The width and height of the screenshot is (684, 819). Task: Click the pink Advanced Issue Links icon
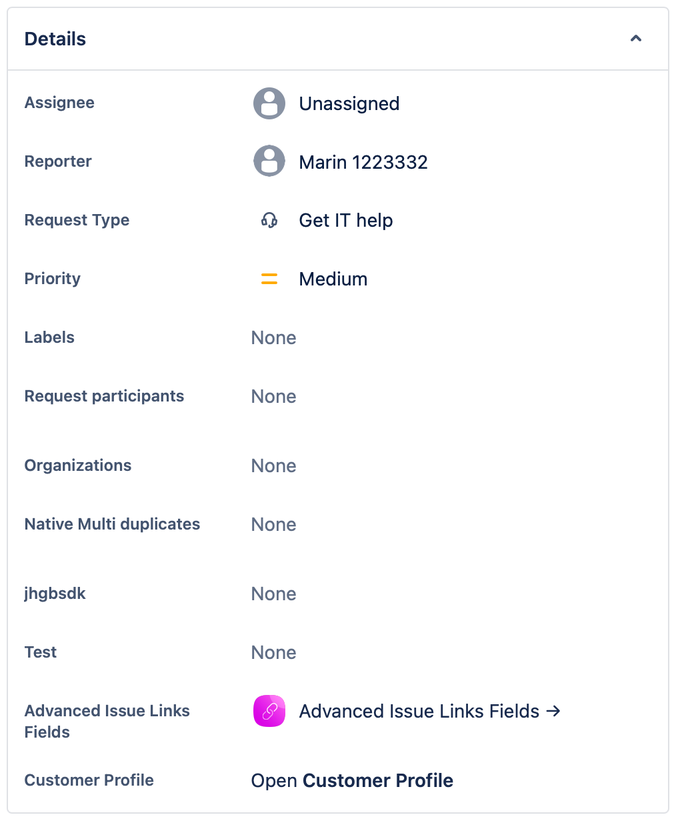click(269, 711)
